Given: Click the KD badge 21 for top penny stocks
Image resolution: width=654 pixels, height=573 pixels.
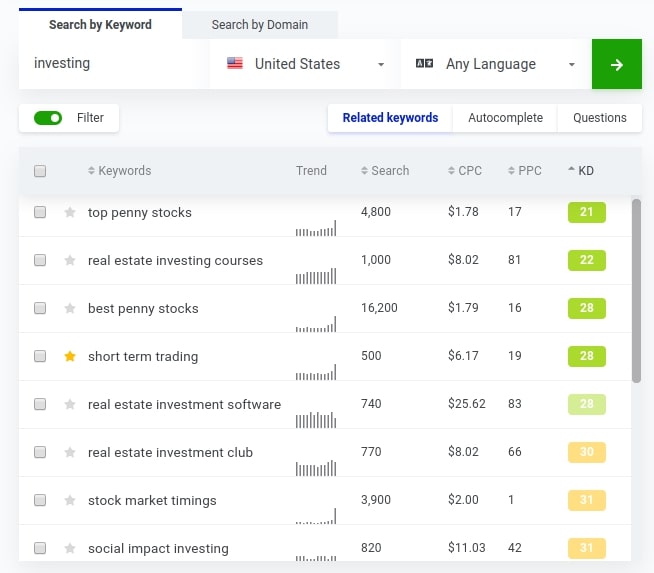Looking at the screenshot, I should (x=586, y=212).
